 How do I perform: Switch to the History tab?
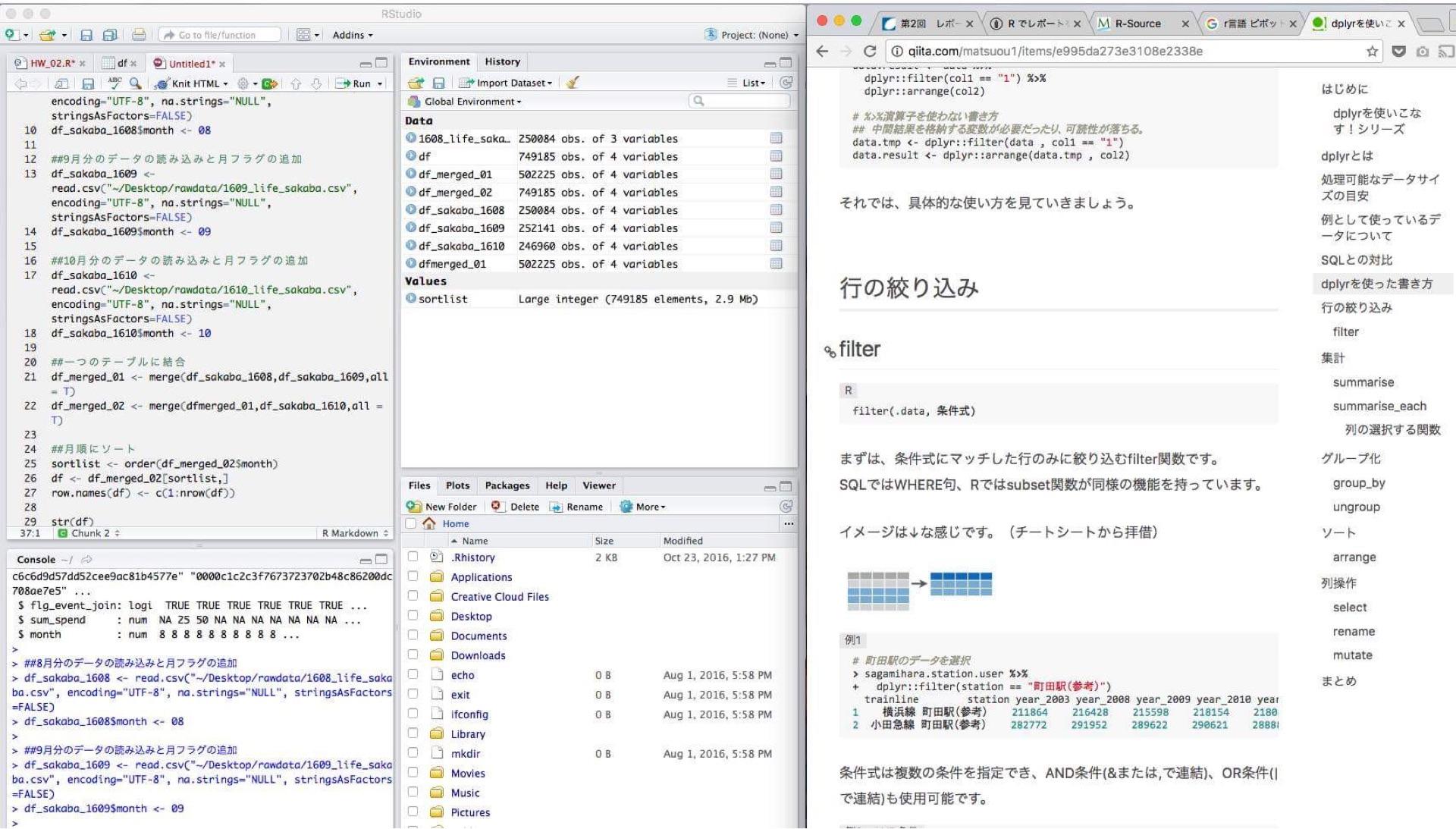click(502, 61)
